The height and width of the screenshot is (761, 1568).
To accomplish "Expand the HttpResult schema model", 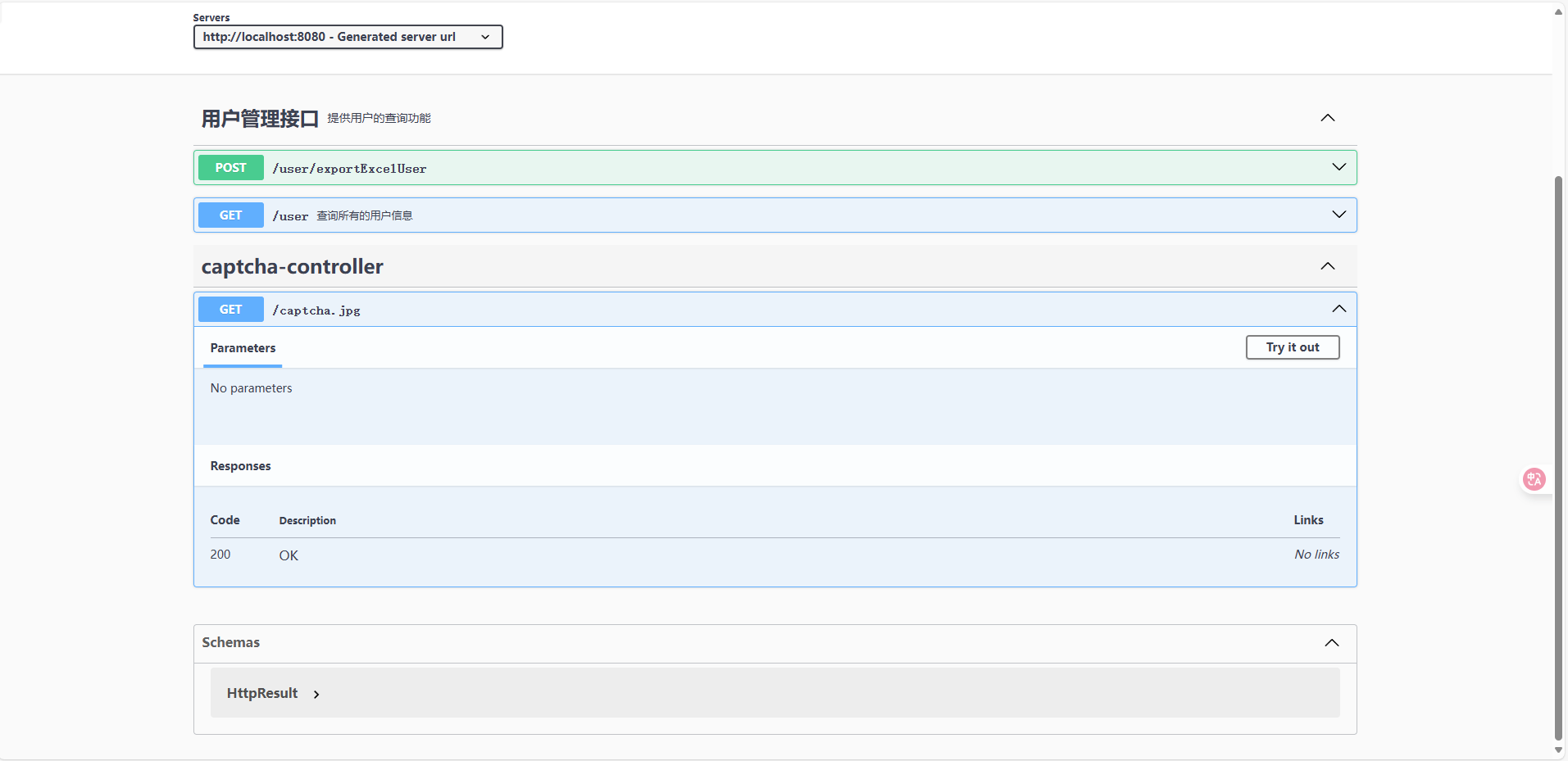I will (x=262, y=693).
